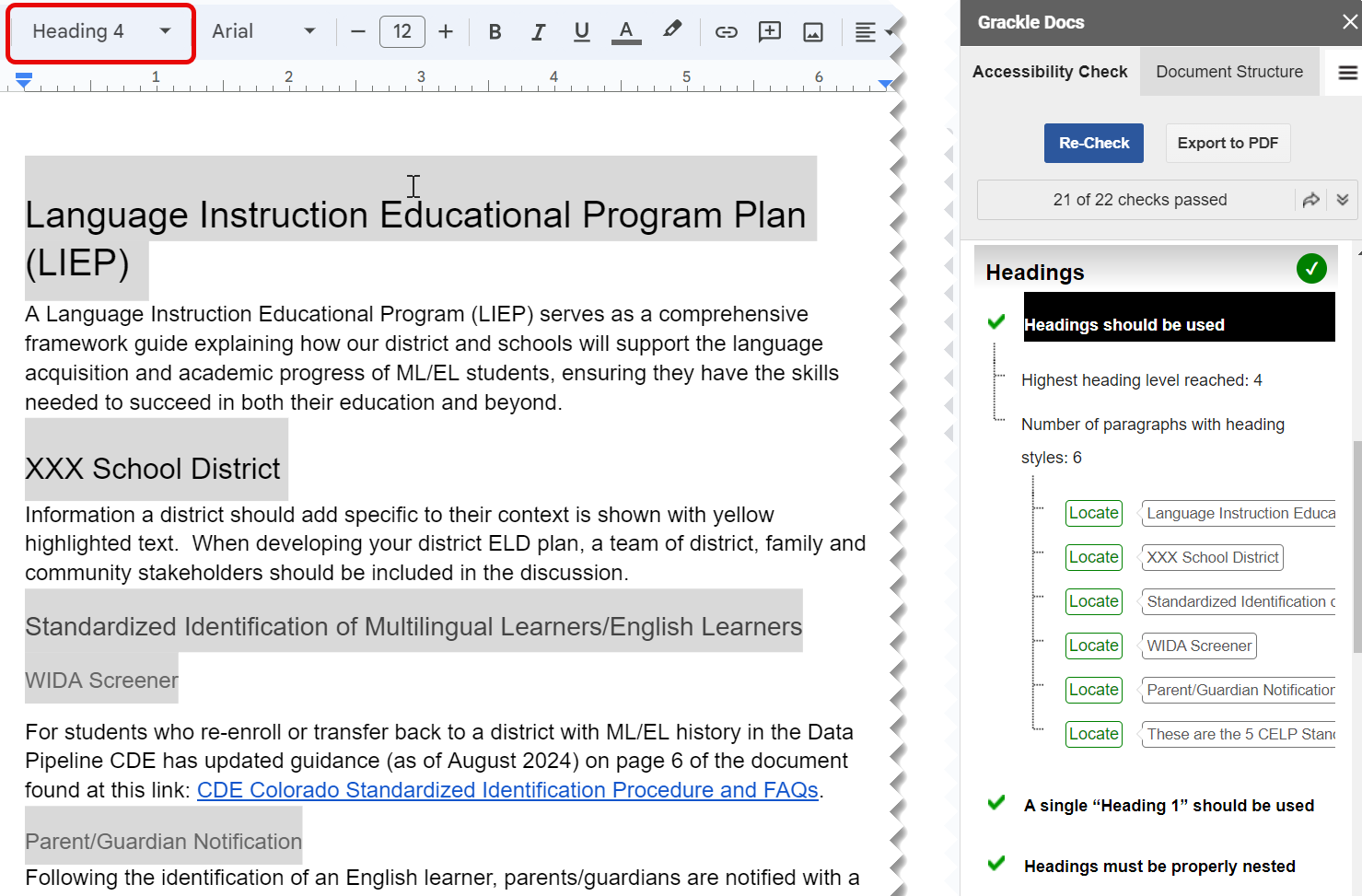This screenshot has height=896, width=1362.
Task: Click the 'XXX School District' heading in document
Action: point(153,469)
